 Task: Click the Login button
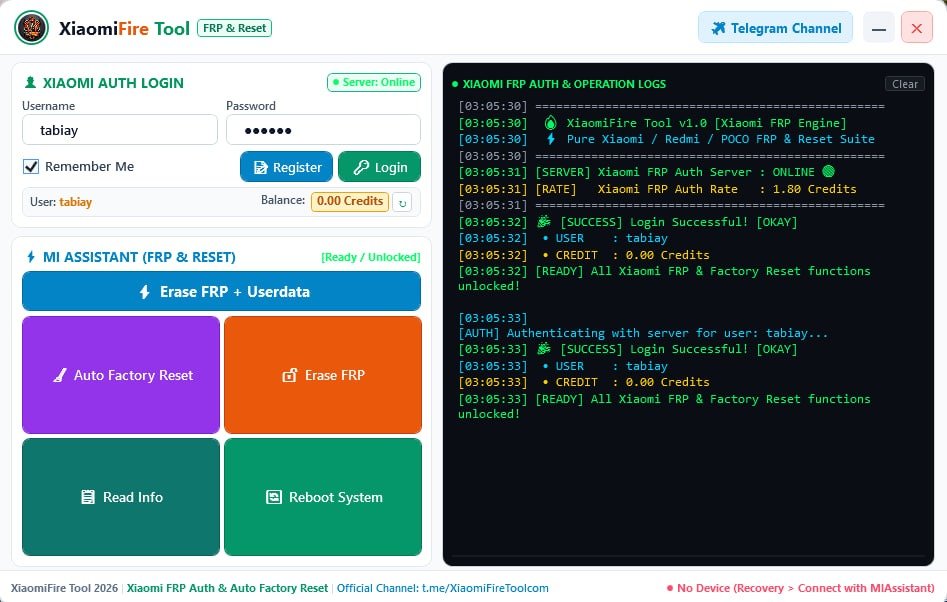point(379,167)
